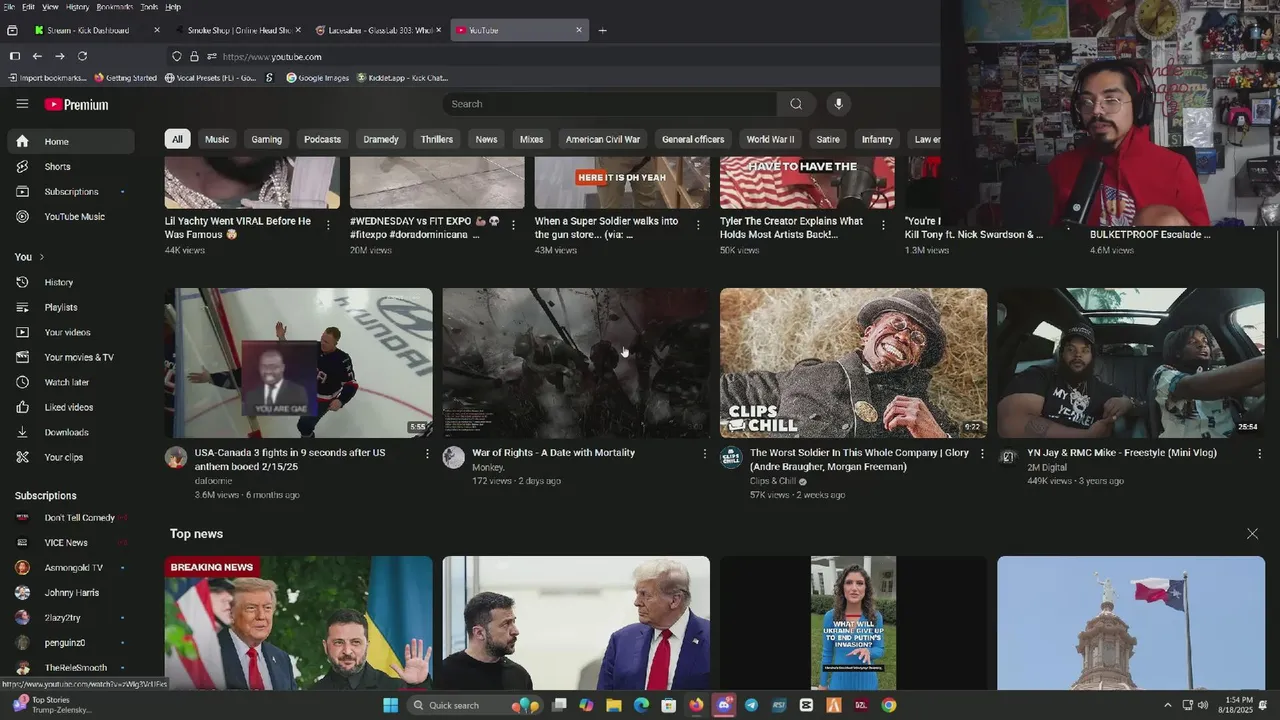Click the YouTube Premium logo

[76, 104]
